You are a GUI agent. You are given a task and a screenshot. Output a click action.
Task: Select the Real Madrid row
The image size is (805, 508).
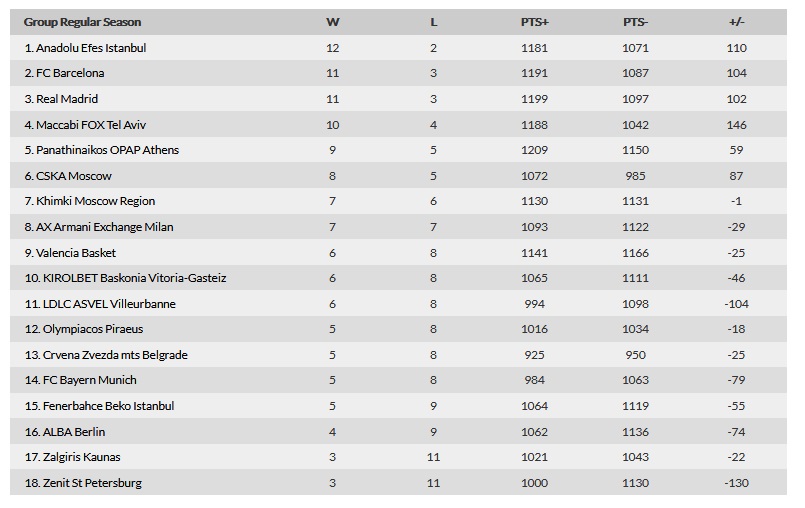[x=398, y=99]
